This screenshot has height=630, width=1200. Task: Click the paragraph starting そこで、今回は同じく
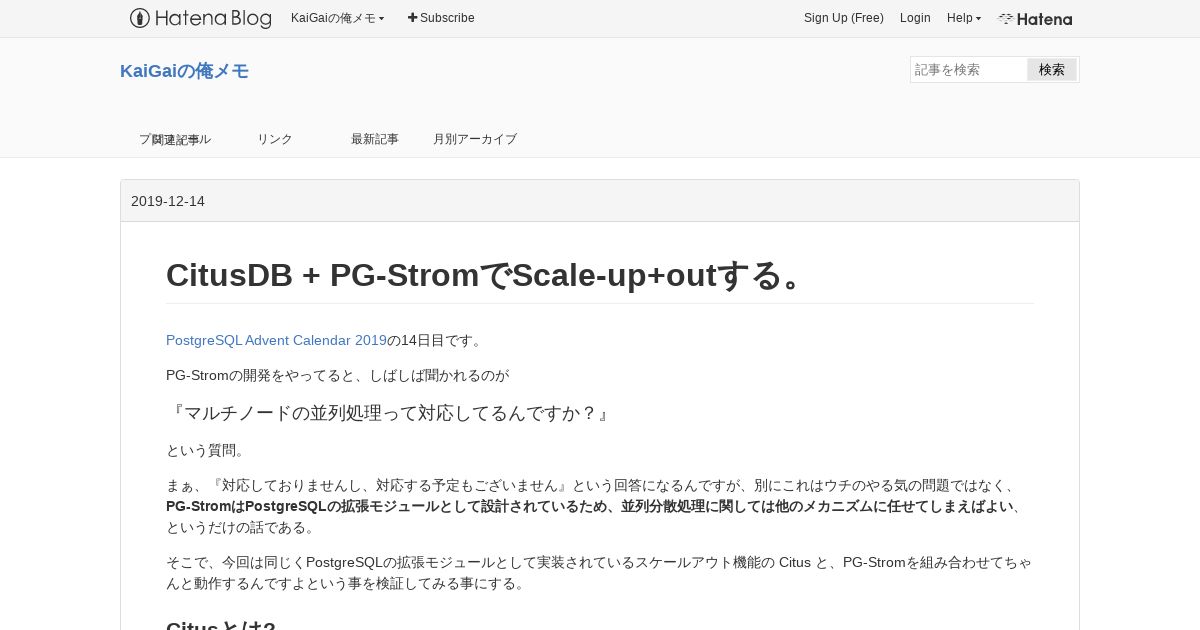tap(599, 573)
